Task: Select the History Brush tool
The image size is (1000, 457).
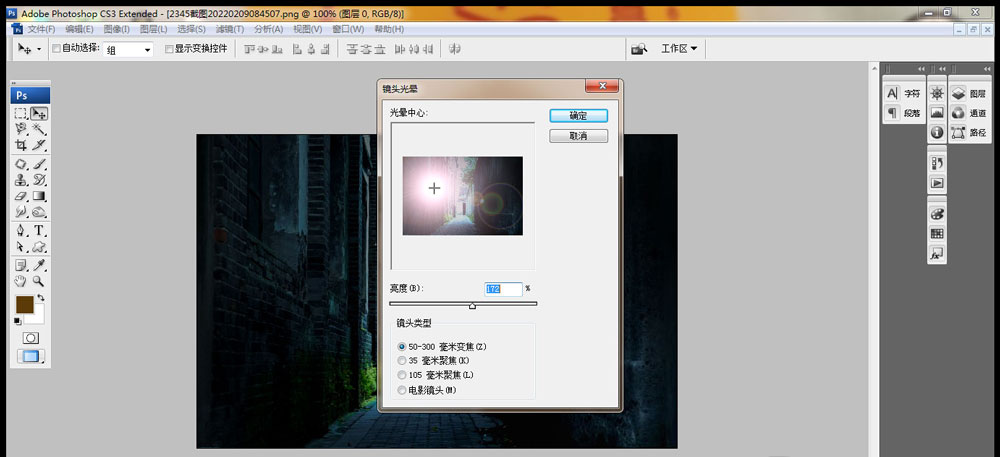Action: [x=40, y=180]
